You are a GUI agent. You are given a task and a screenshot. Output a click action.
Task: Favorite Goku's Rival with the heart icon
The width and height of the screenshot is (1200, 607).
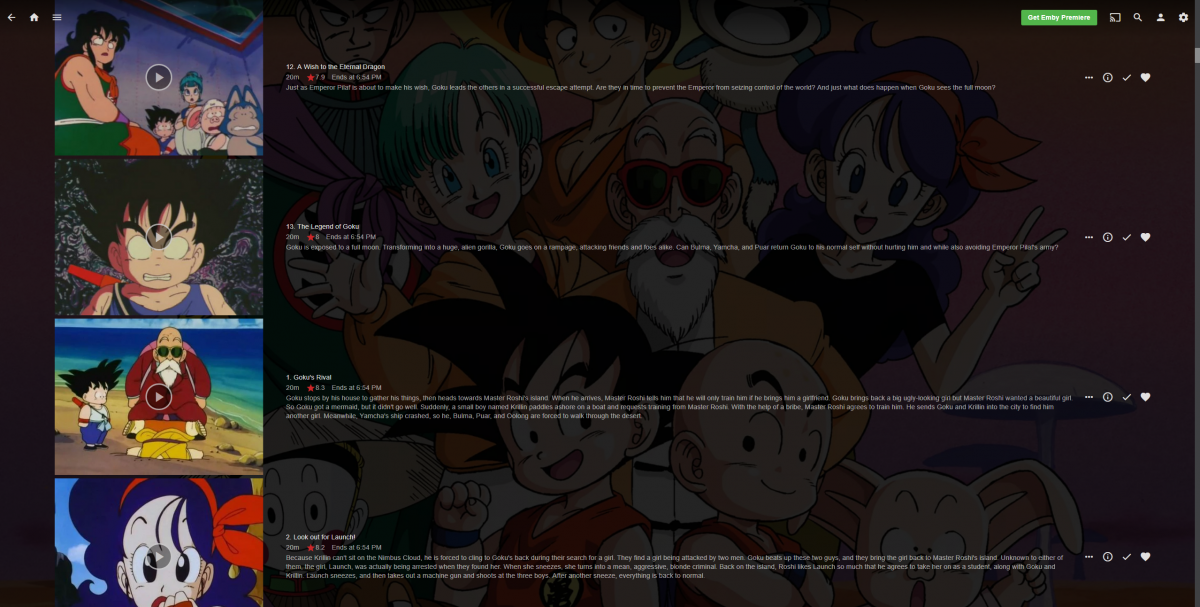click(x=1146, y=397)
